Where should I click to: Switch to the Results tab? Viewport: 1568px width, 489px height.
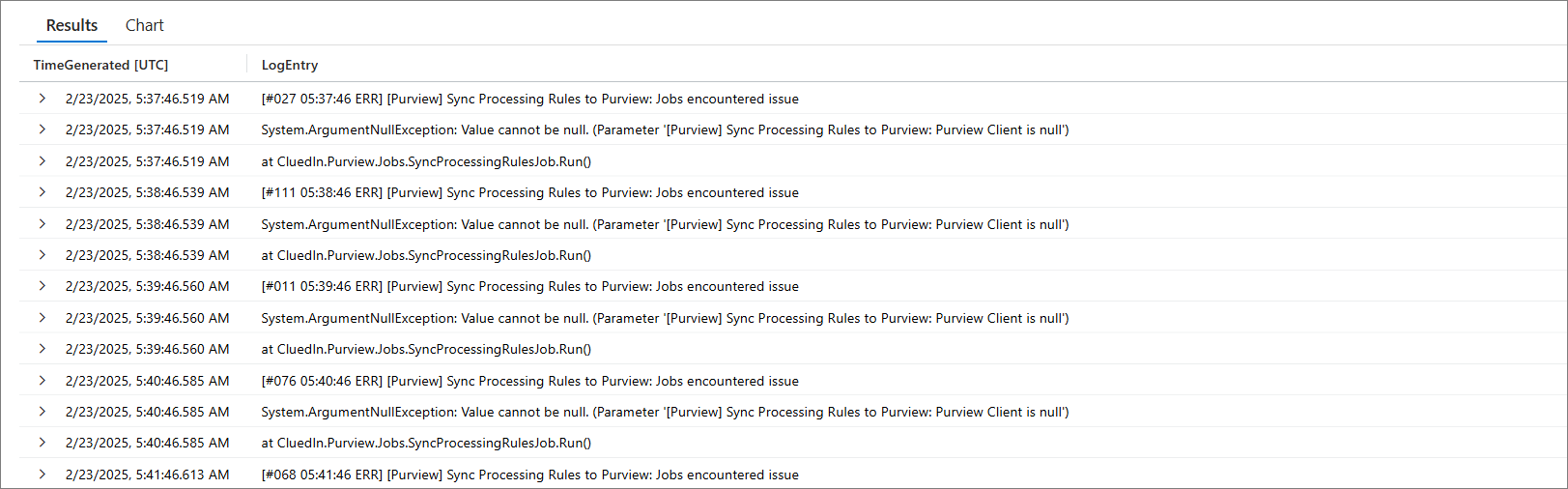point(71,25)
